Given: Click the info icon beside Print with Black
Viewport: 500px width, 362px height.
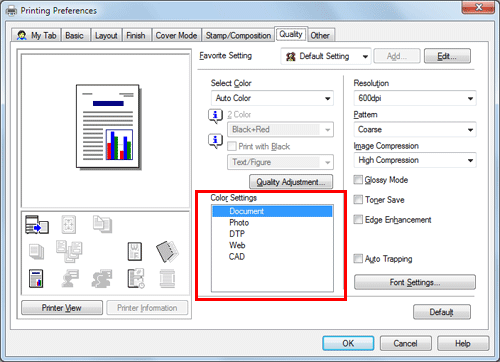Looking at the screenshot, I should tap(215, 141).
